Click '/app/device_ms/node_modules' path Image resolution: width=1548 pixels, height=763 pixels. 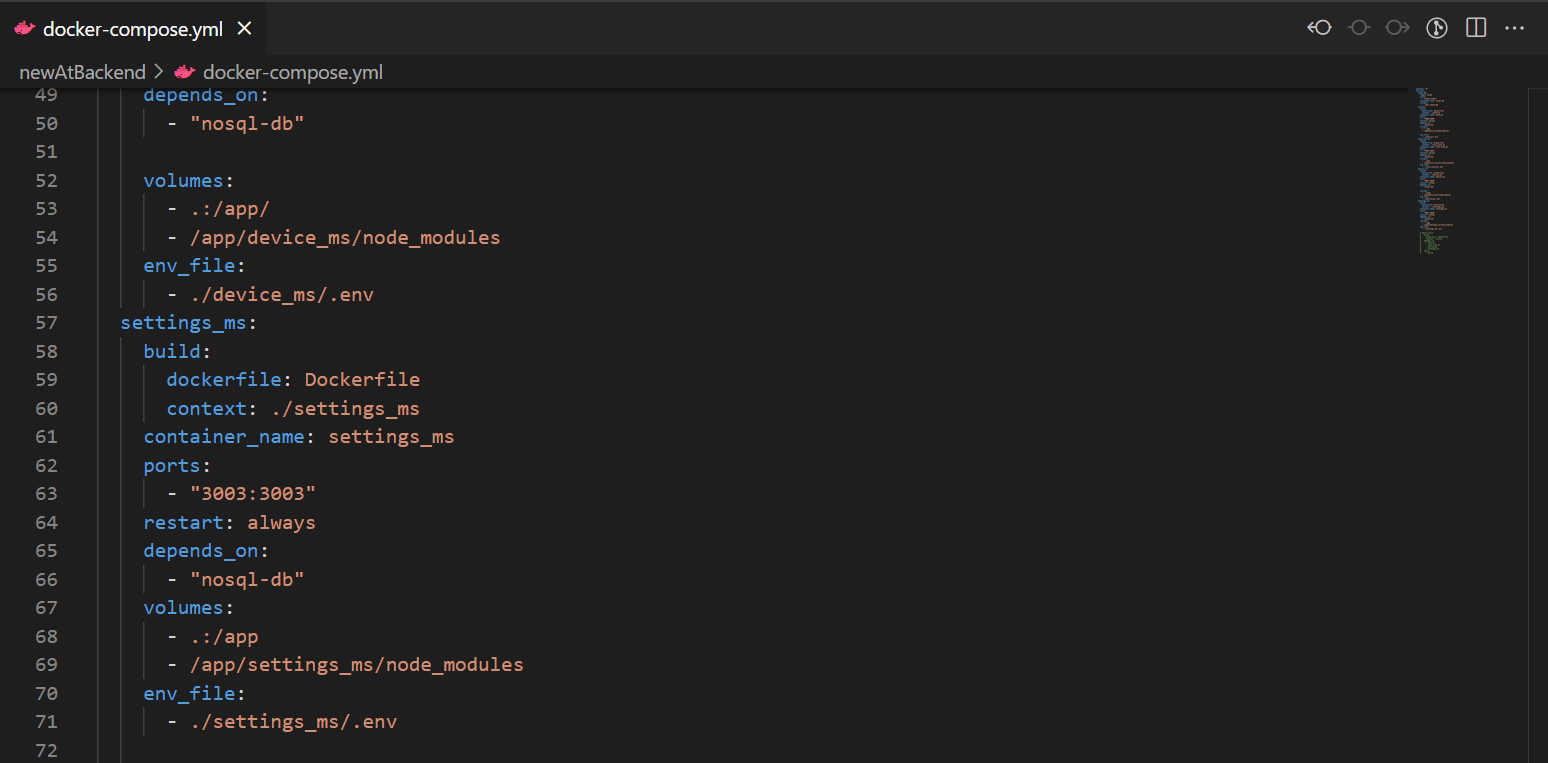(x=345, y=238)
